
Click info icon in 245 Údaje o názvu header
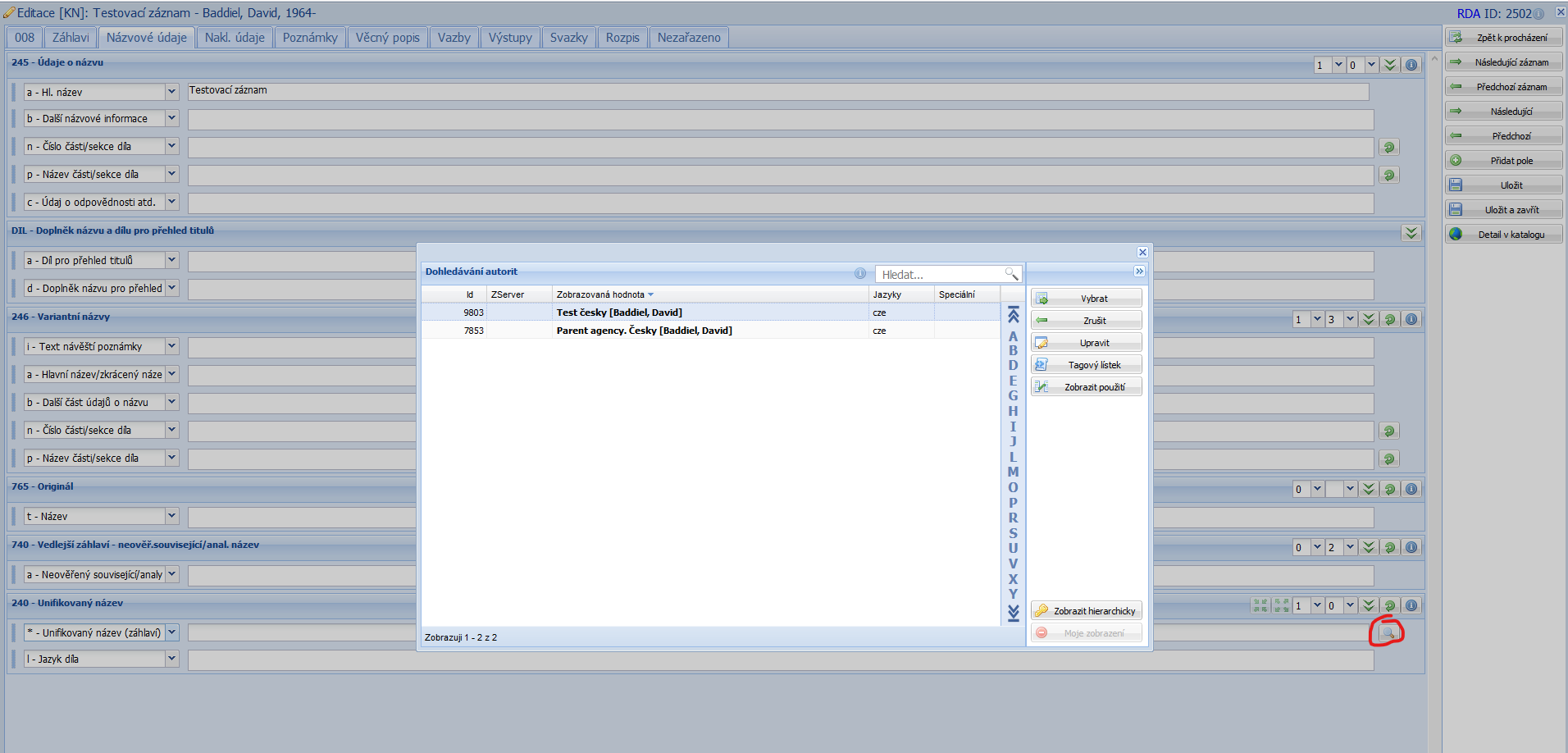coord(1411,65)
